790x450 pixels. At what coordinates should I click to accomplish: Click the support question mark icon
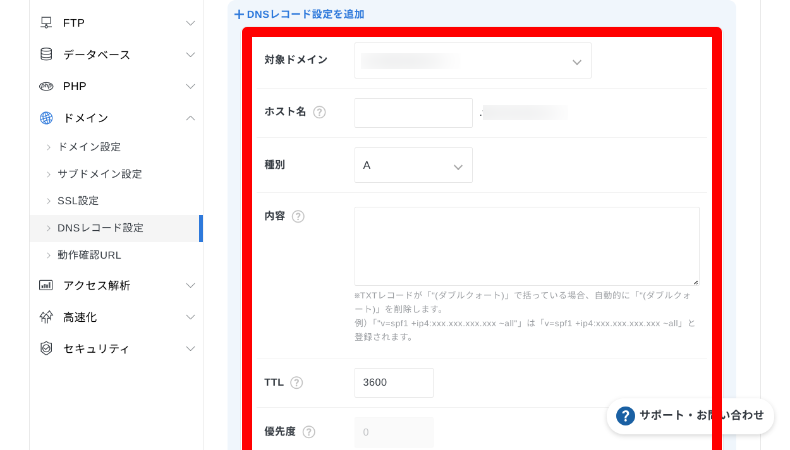(625, 416)
